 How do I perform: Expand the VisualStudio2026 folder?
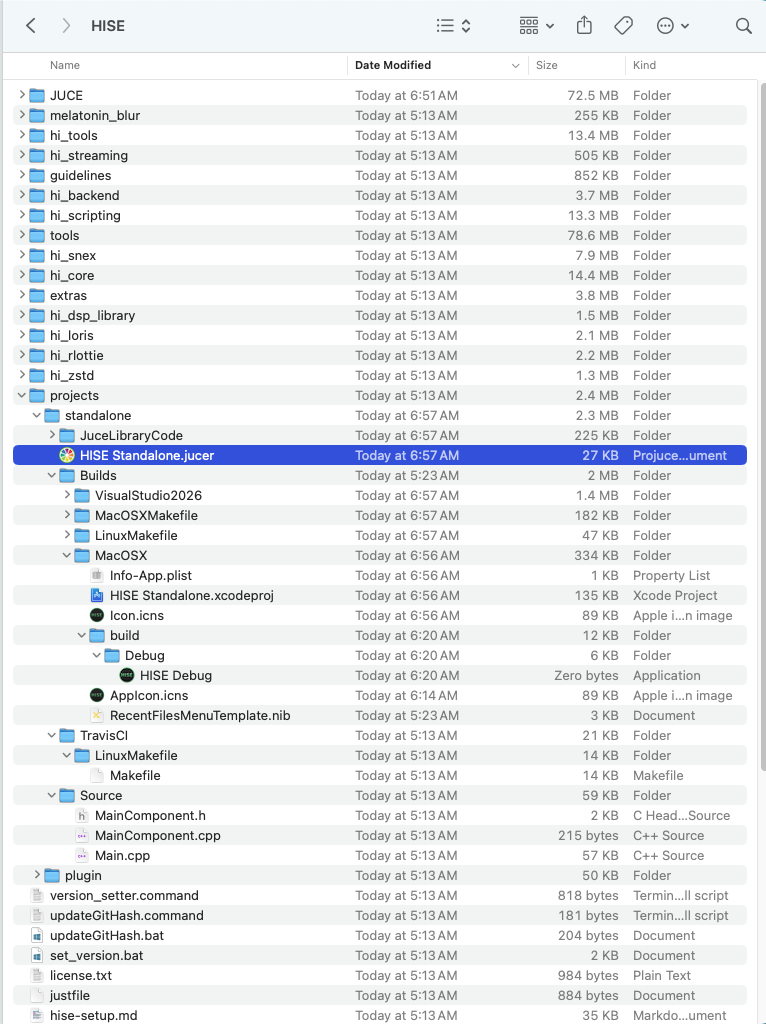(67, 495)
